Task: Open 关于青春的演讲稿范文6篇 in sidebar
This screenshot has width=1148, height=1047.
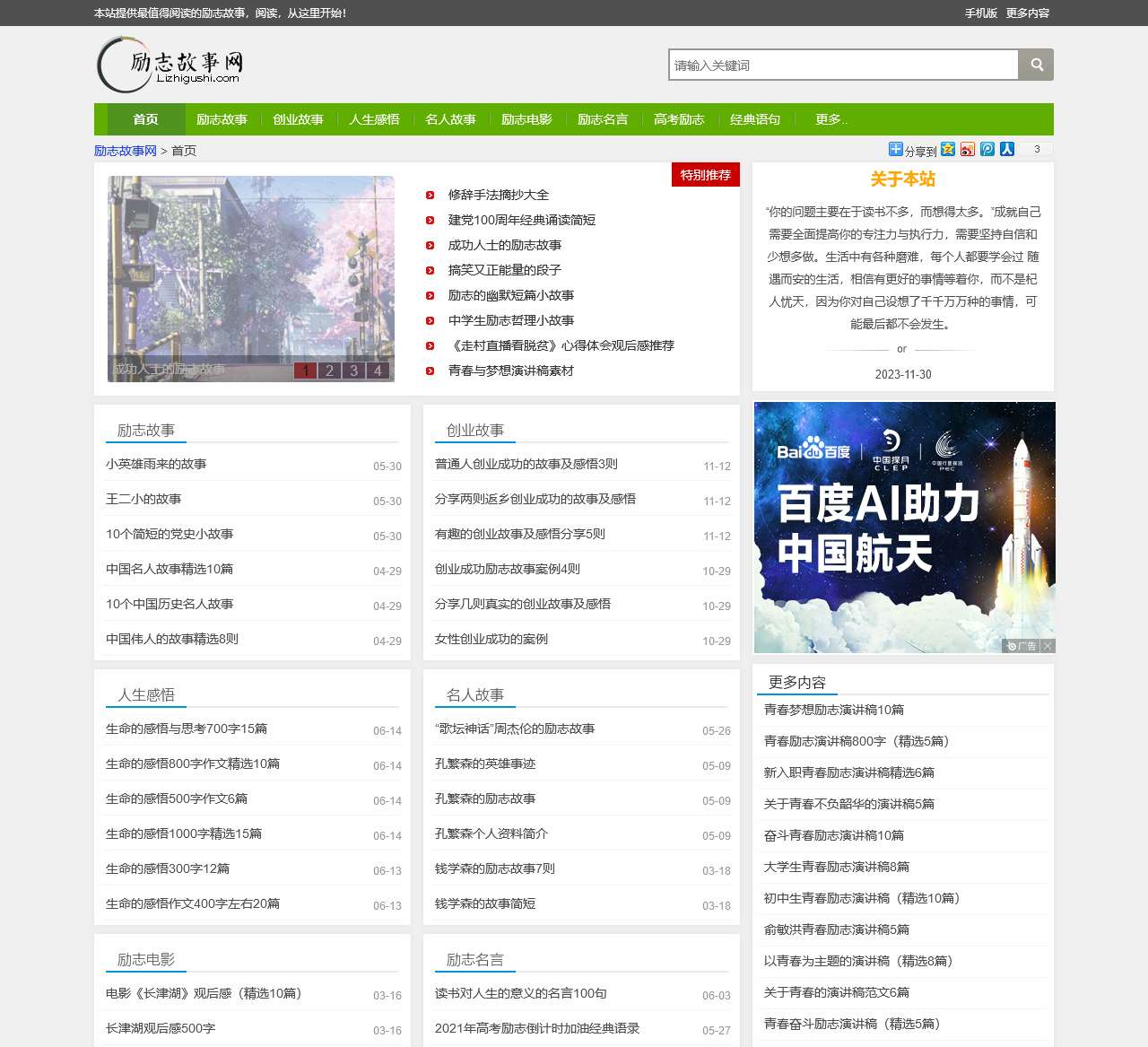Action: click(x=837, y=992)
